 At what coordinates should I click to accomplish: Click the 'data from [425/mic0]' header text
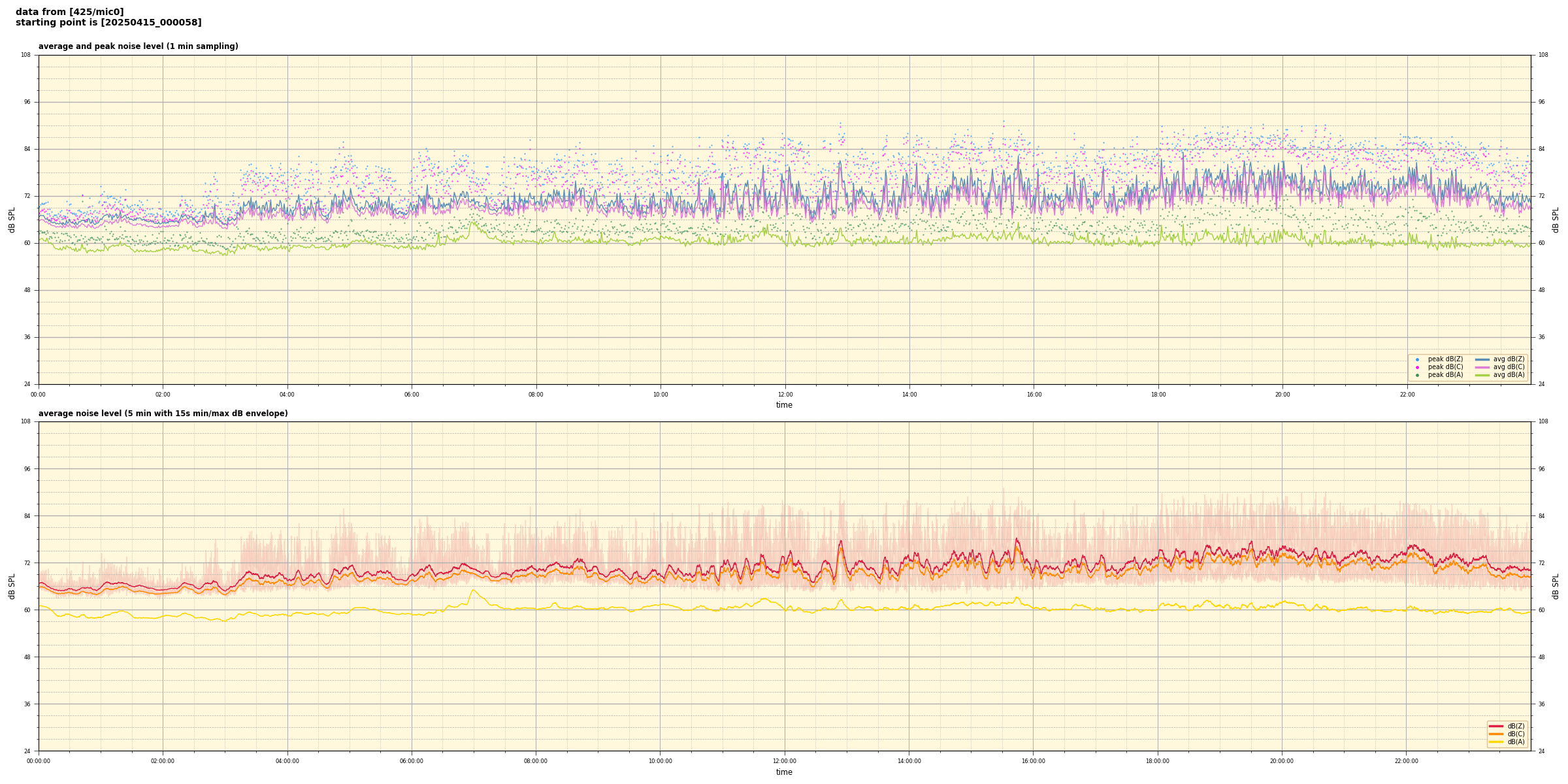[x=69, y=12]
